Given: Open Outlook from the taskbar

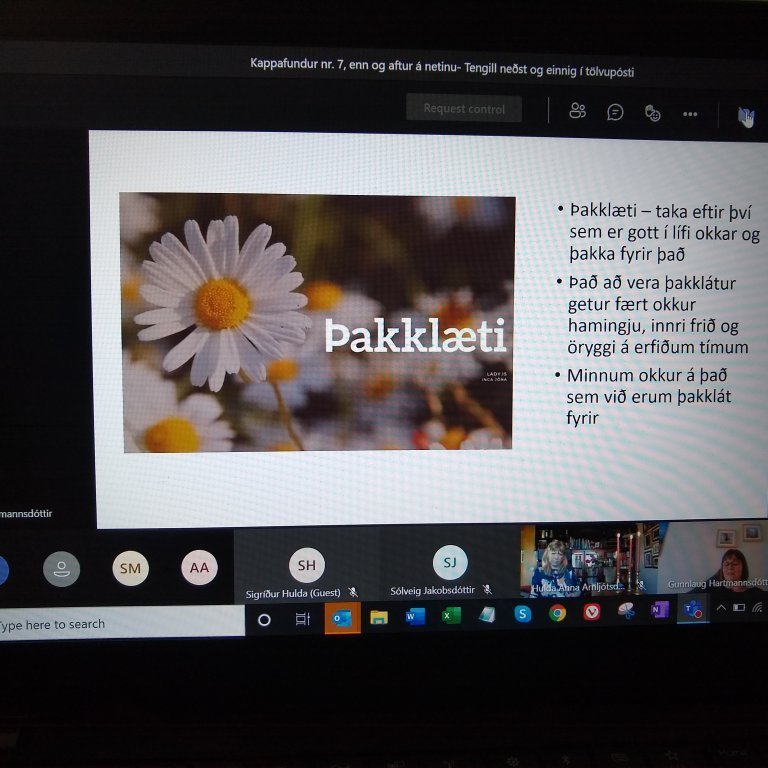Looking at the screenshot, I should 342,619.
